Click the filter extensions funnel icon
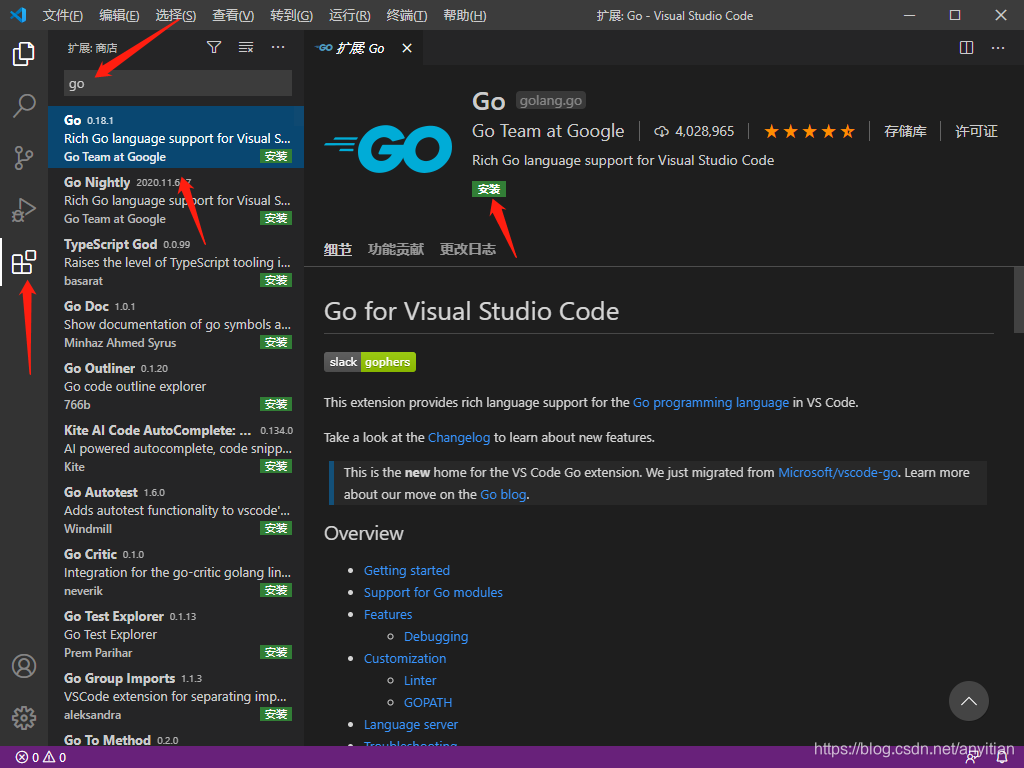Screen dimensions: 1024x768 (214, 47)
